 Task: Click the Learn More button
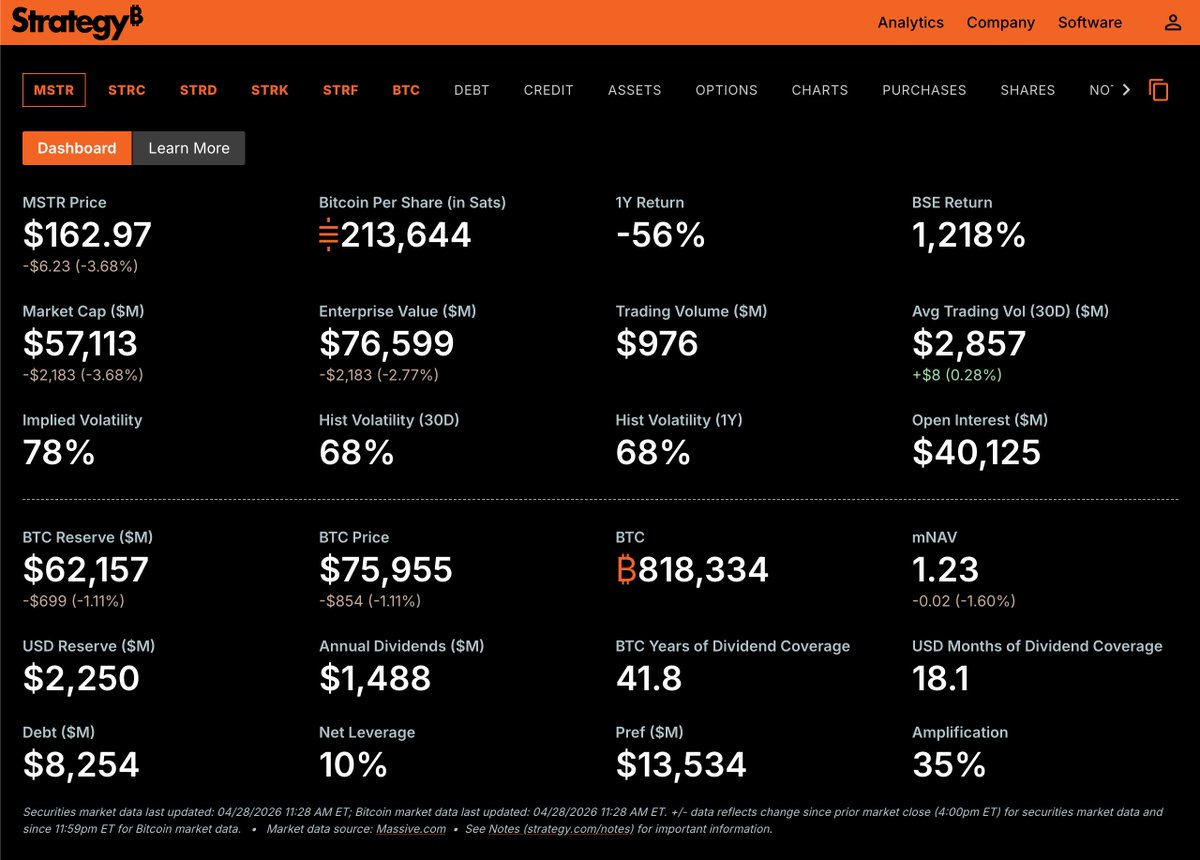(189, 148)
